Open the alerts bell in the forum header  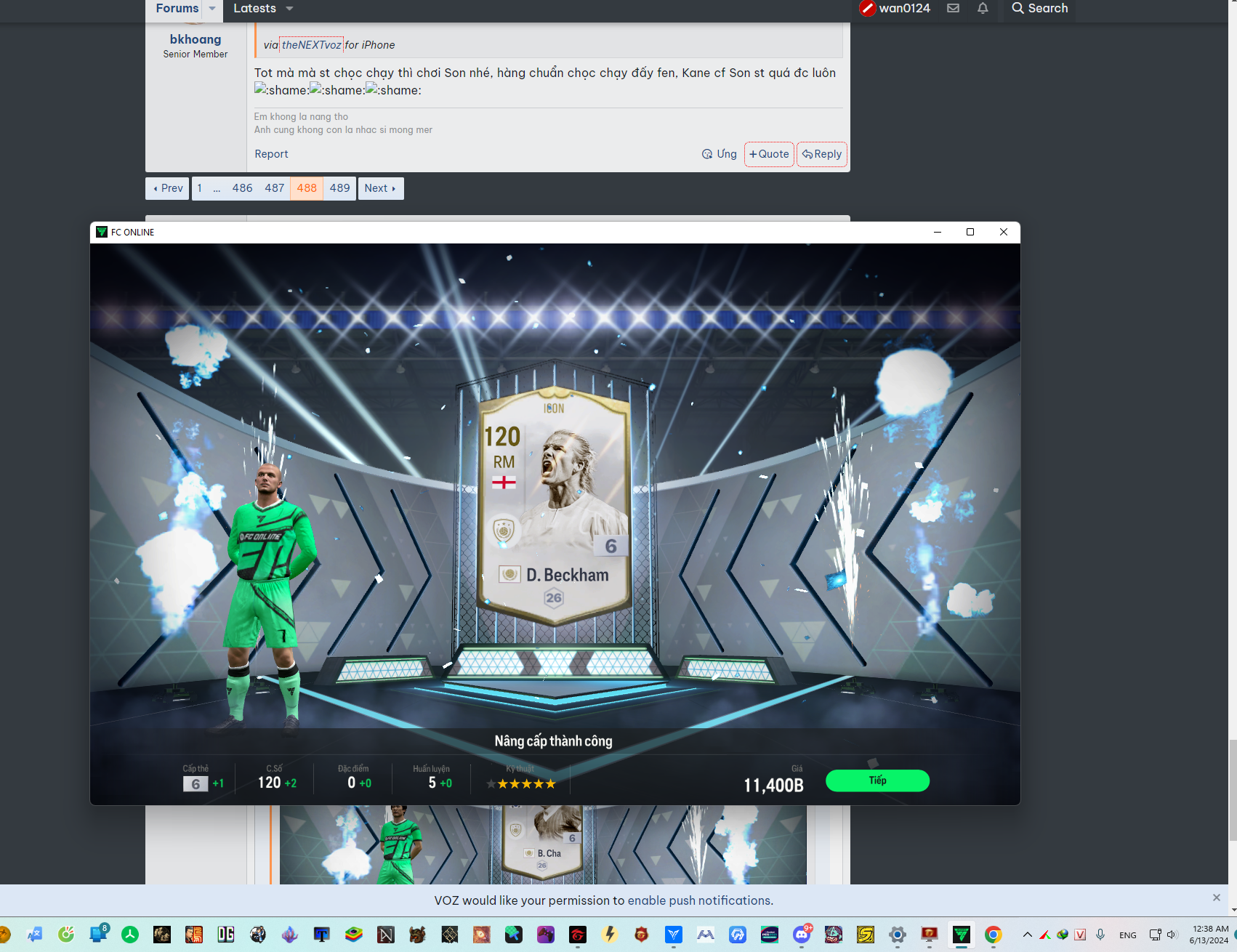coord(983,9)
